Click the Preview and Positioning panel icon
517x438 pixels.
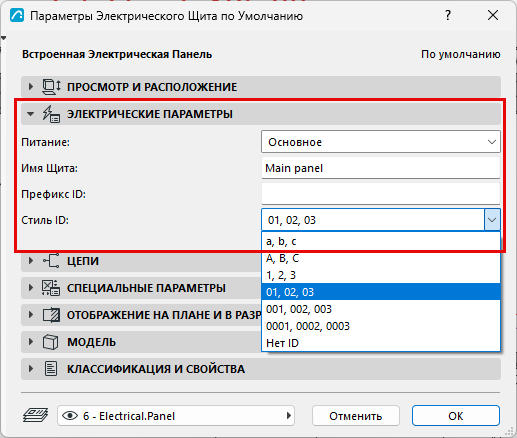51,87
